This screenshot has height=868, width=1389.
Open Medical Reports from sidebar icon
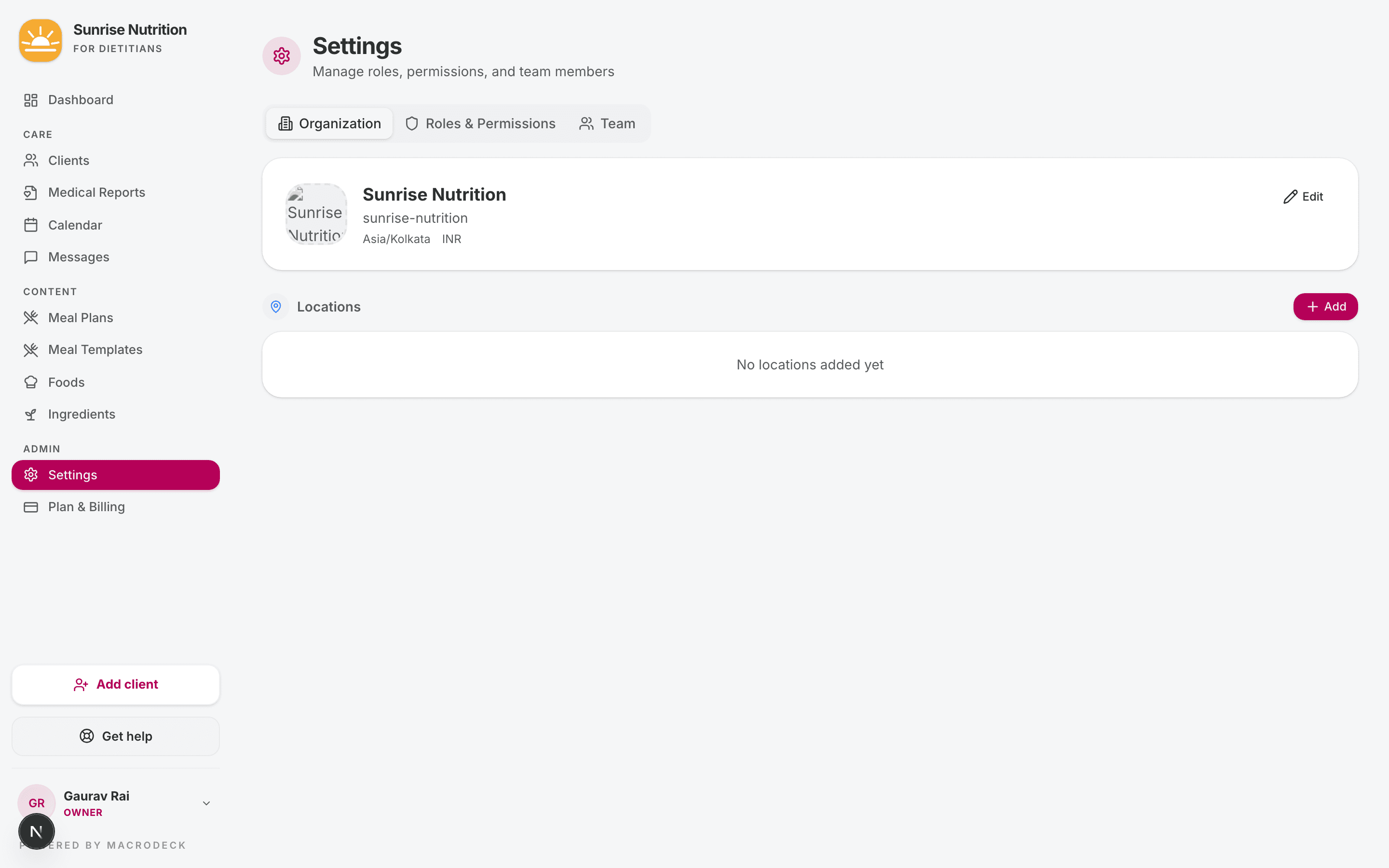[x=30, y=193]
